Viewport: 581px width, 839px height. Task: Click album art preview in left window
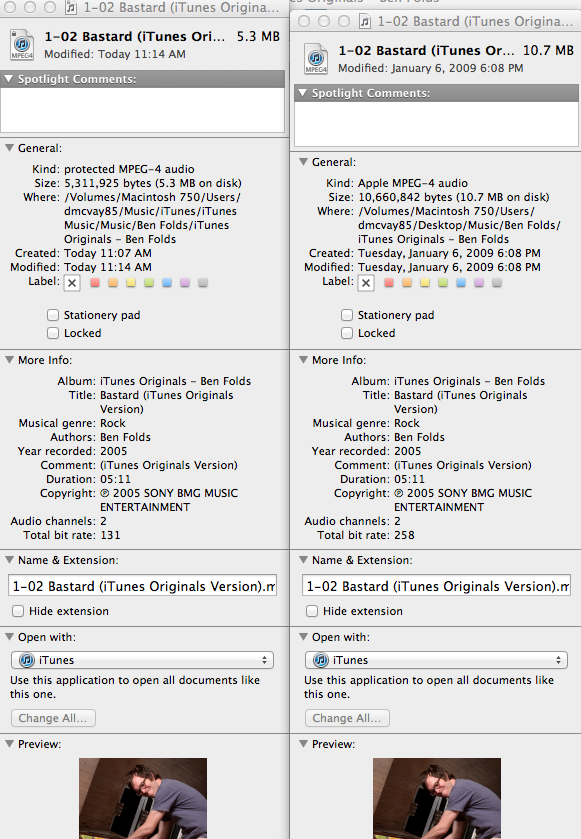click(143, 798)
